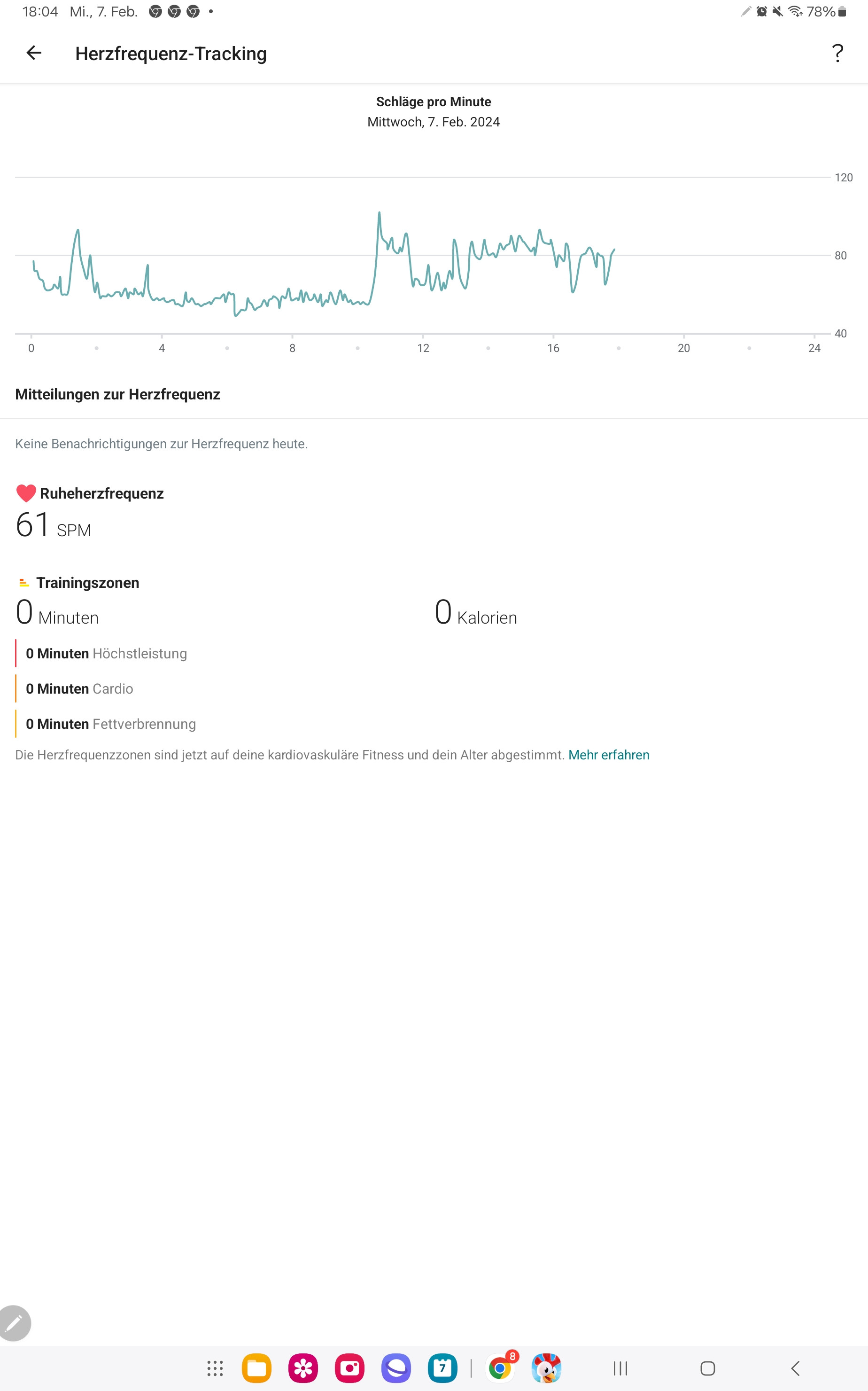This screenshot has height=1391, width=868.
Task: Launch the orange file manager app
Action: 256,1368
